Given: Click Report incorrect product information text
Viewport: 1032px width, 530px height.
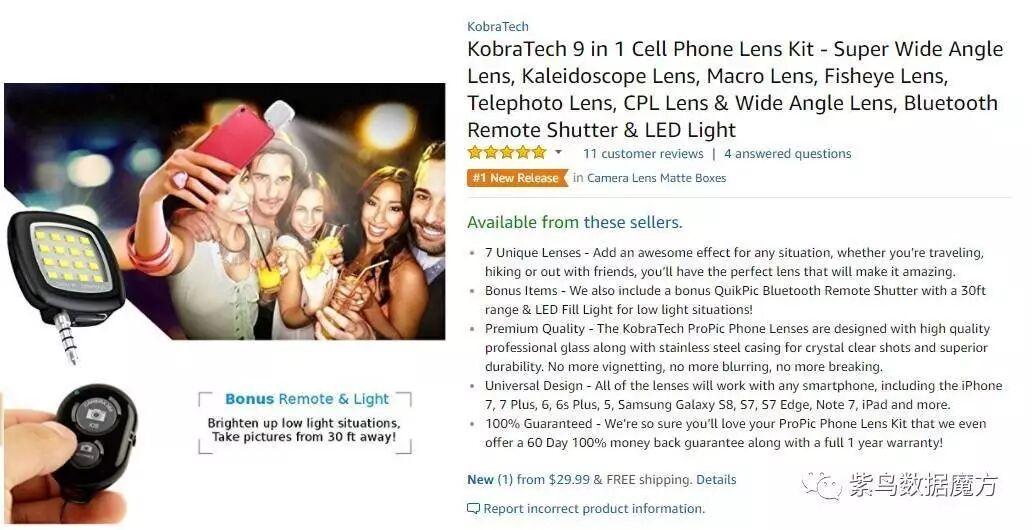Looking at the screenshot, I should [x=594, y=509].
